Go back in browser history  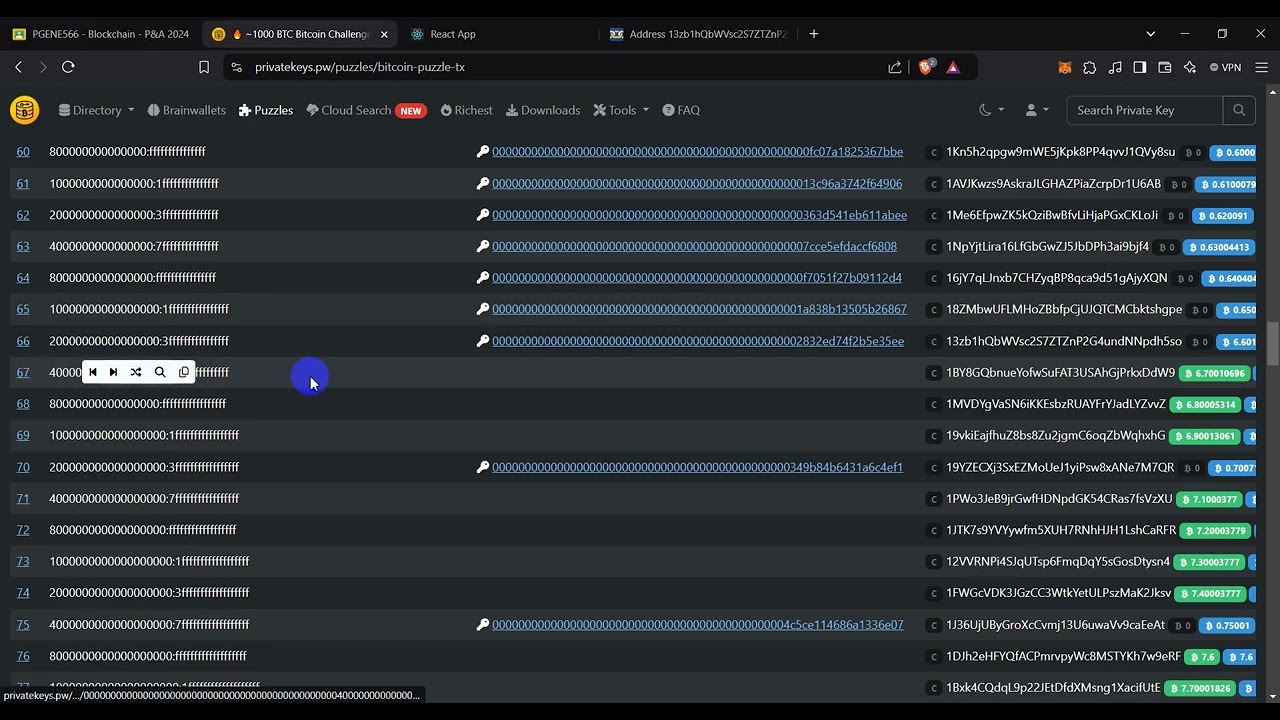[x=18, y=67]
